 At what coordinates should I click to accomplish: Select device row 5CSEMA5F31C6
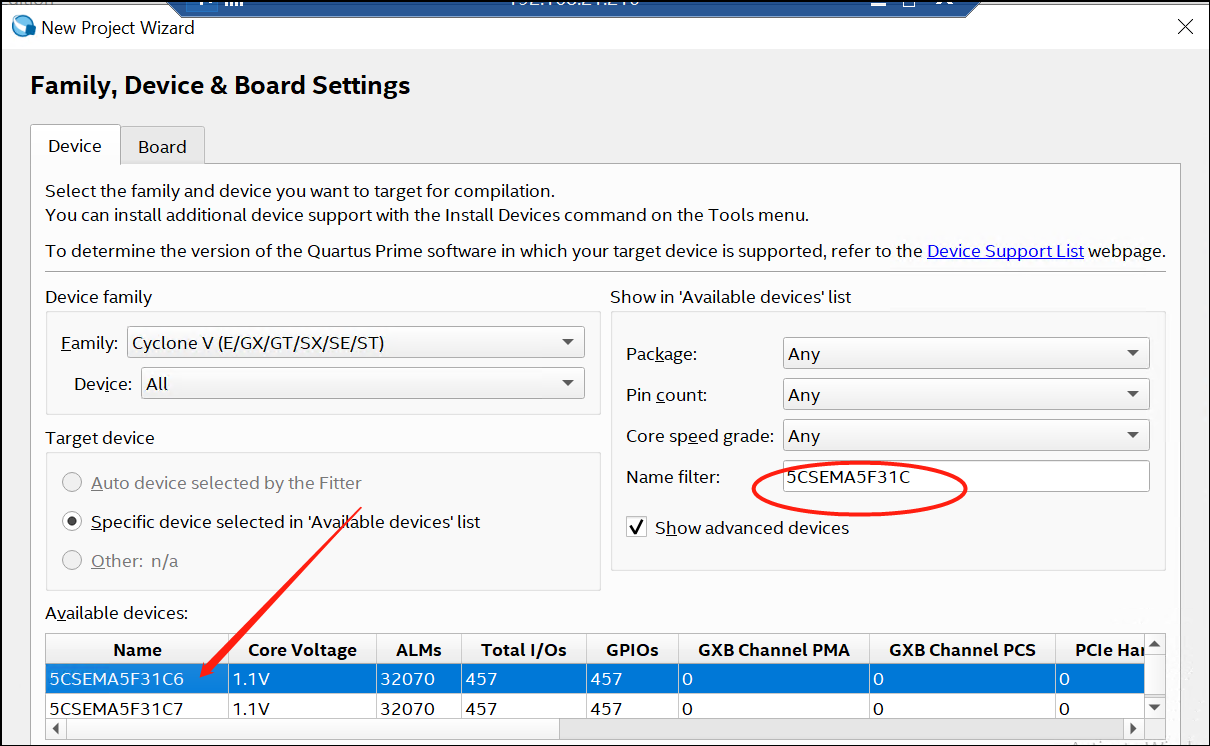click(x=594, y=679)
